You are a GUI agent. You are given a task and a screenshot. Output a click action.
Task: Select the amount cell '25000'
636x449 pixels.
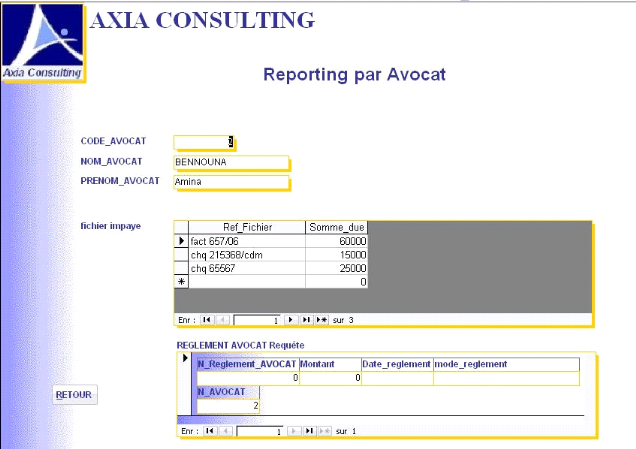[336, 268]
